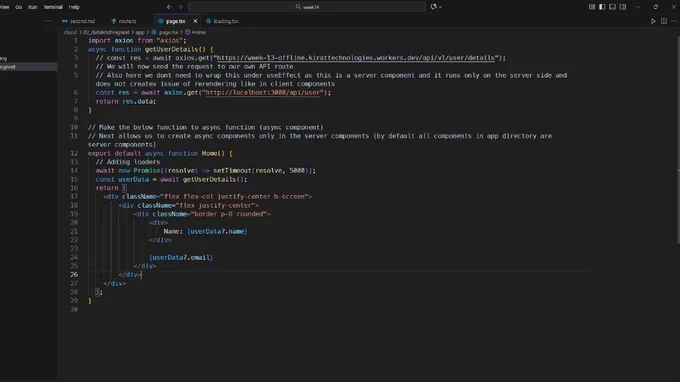
Task: Click class2 in the breadcrumb
Action: click(x=70, y=32)
